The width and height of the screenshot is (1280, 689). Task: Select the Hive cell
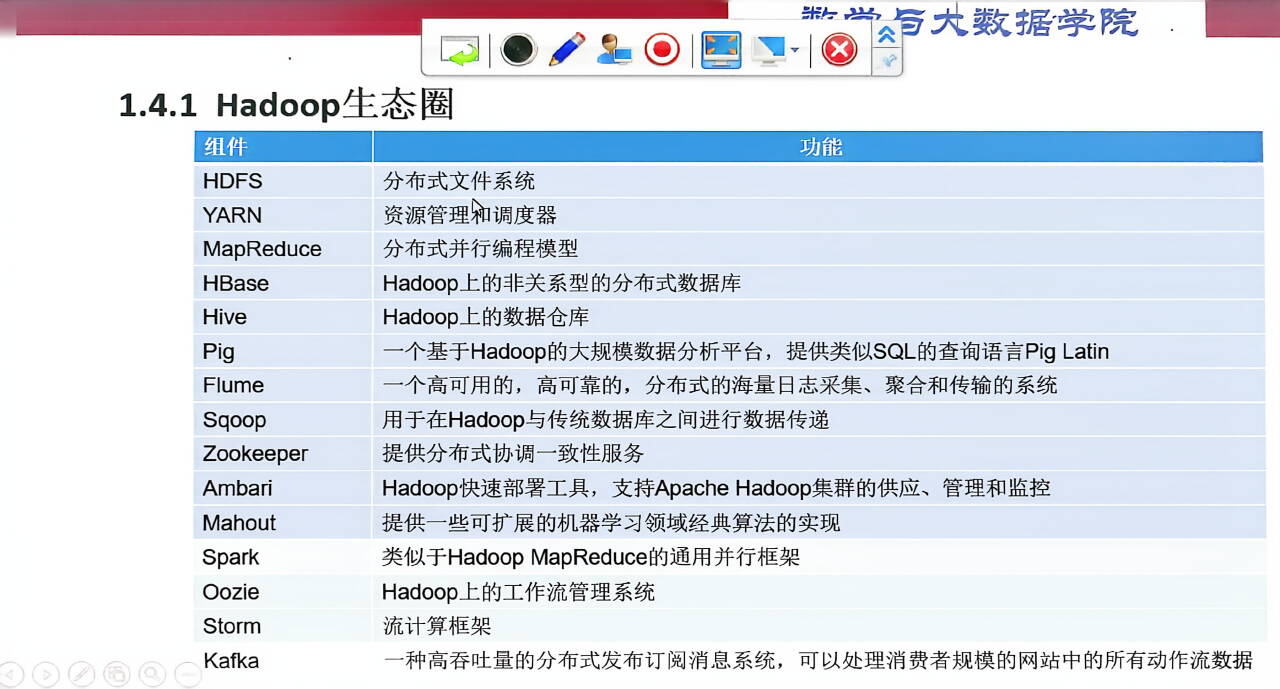(x=282, y=317)
